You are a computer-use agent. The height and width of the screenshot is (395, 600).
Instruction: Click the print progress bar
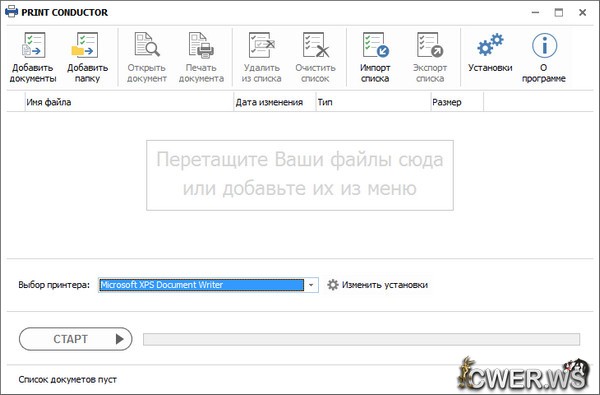coord(362,339)
